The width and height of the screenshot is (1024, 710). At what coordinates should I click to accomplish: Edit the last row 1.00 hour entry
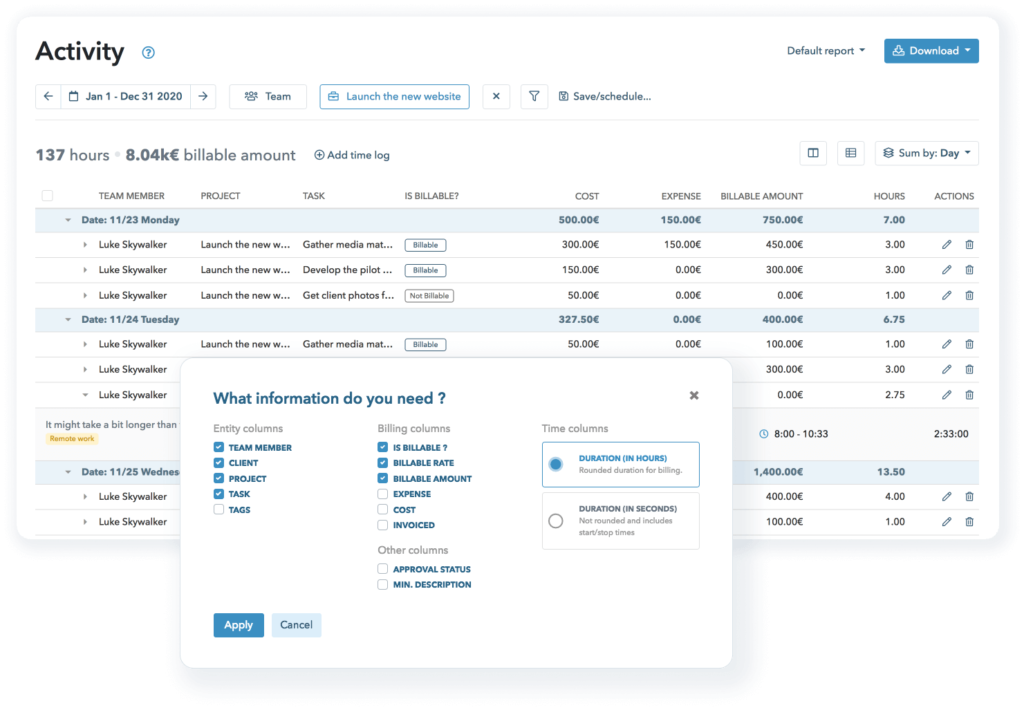(x=946, y=521)
